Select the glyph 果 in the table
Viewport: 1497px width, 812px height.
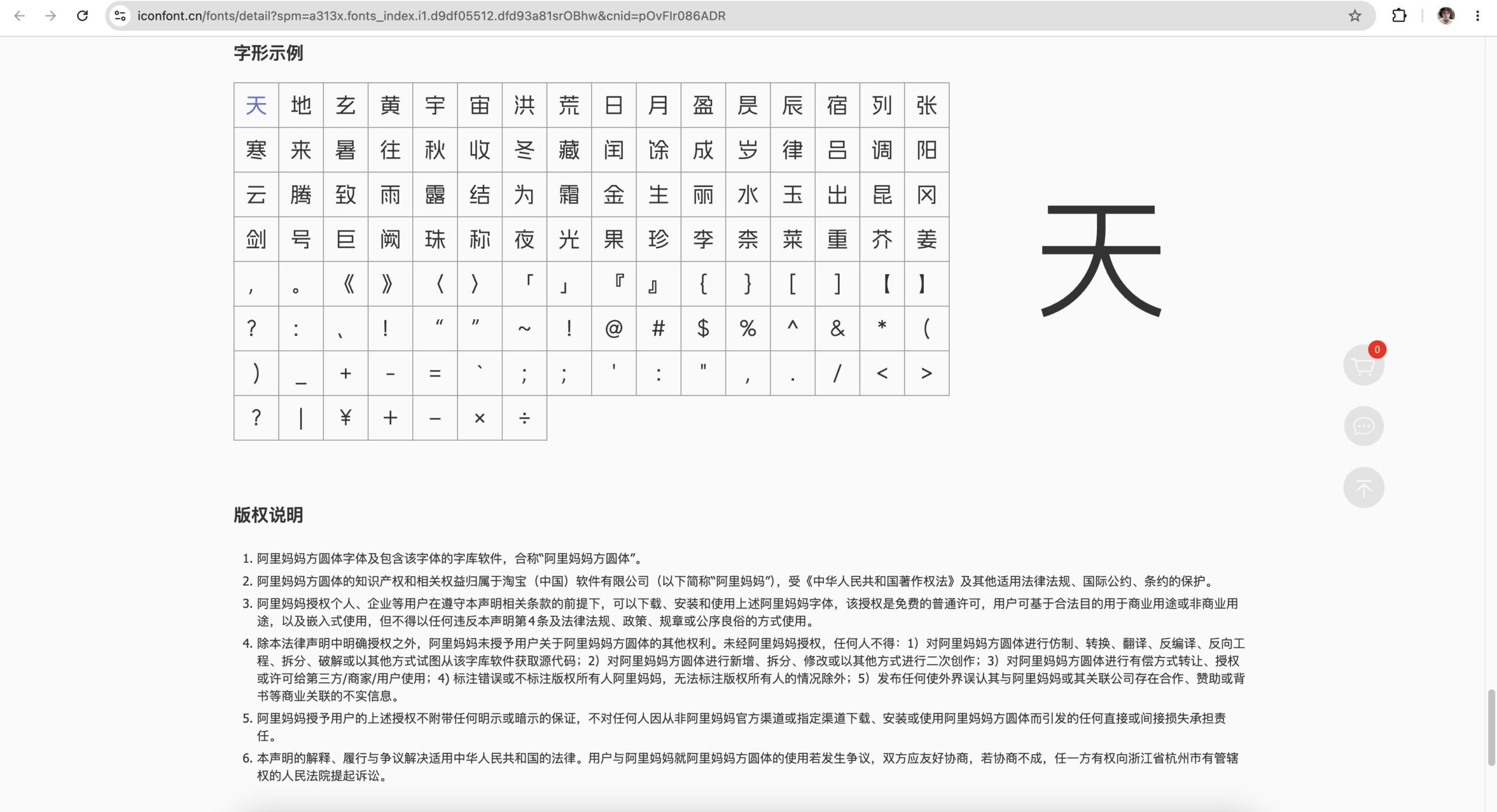[614, 239]
